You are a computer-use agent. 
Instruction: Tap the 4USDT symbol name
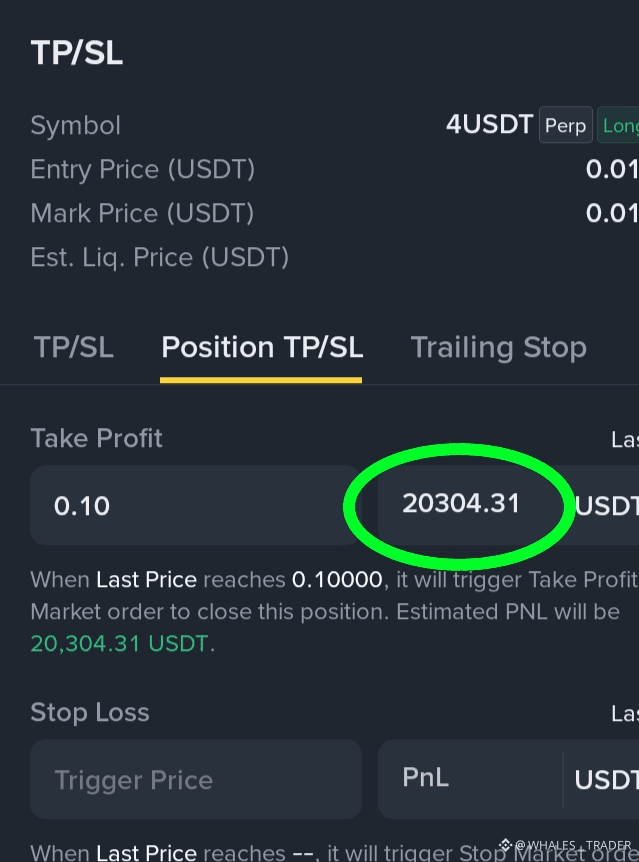click(489, 124)
